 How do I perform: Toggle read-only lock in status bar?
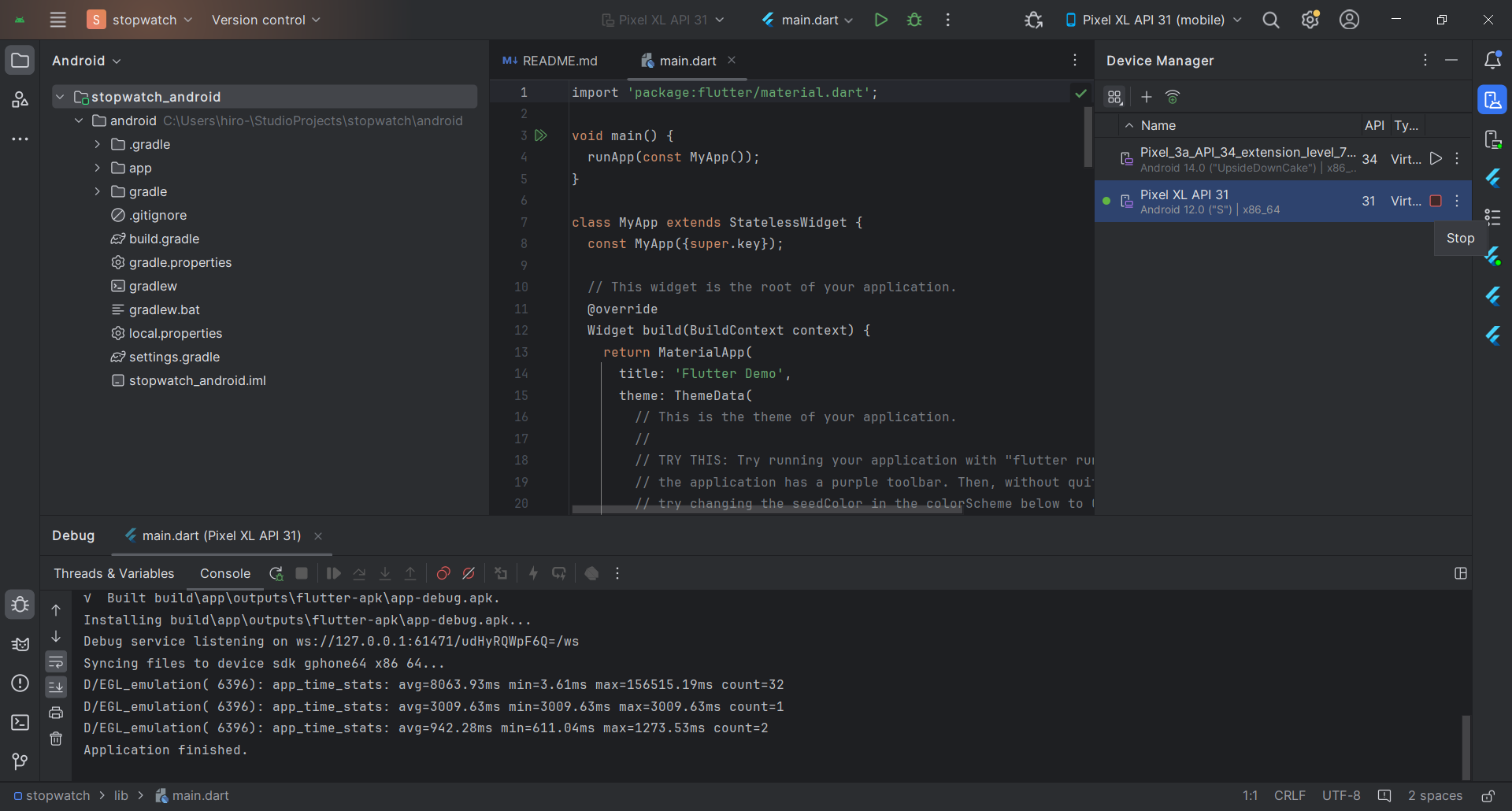pos(1488,796)
